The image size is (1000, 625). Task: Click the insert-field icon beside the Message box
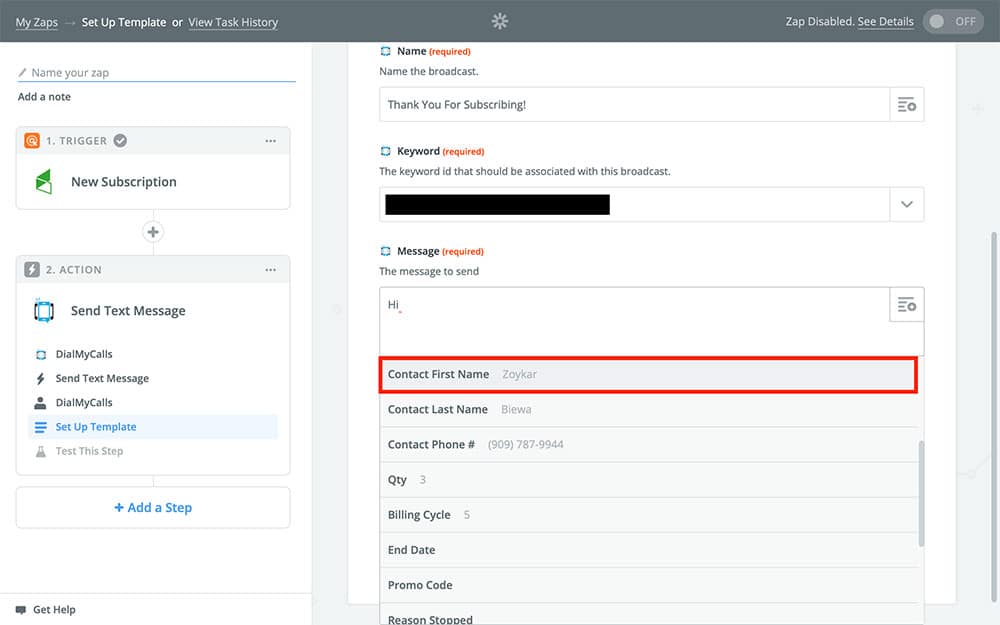906,305
